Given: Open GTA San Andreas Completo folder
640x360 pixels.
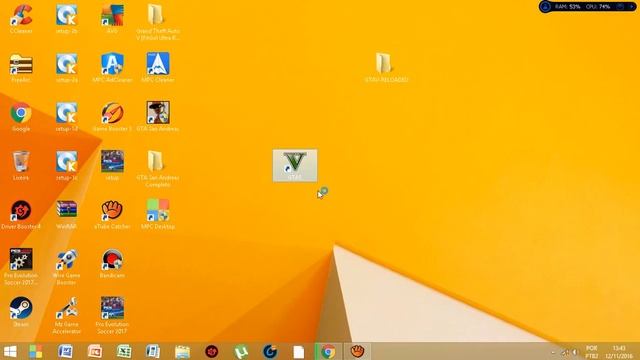Looking at the screenshot, I should click(158, 168).
